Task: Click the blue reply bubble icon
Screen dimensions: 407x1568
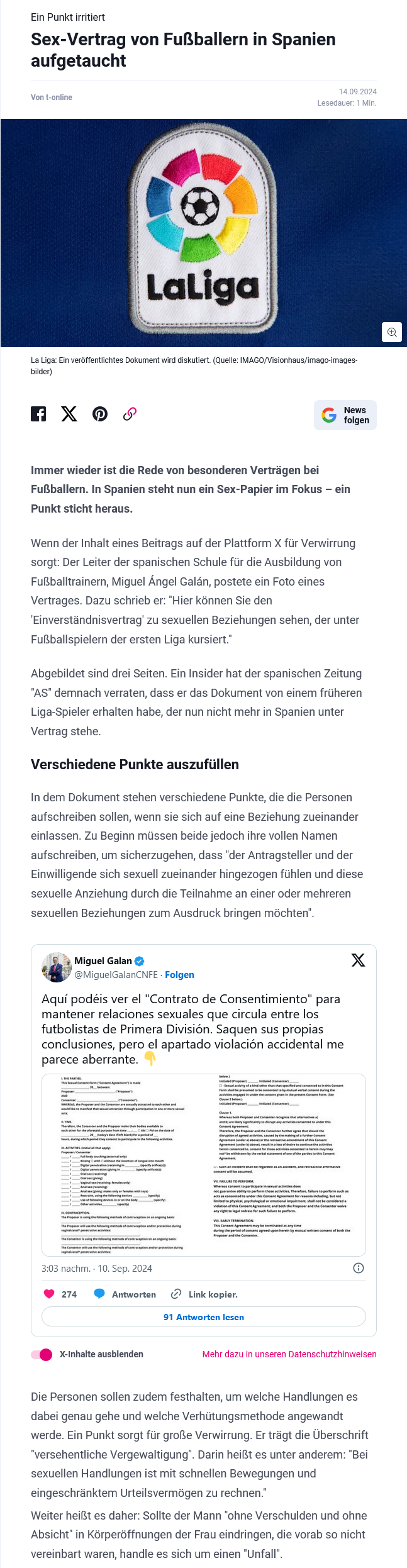Action: point(99,1294)
